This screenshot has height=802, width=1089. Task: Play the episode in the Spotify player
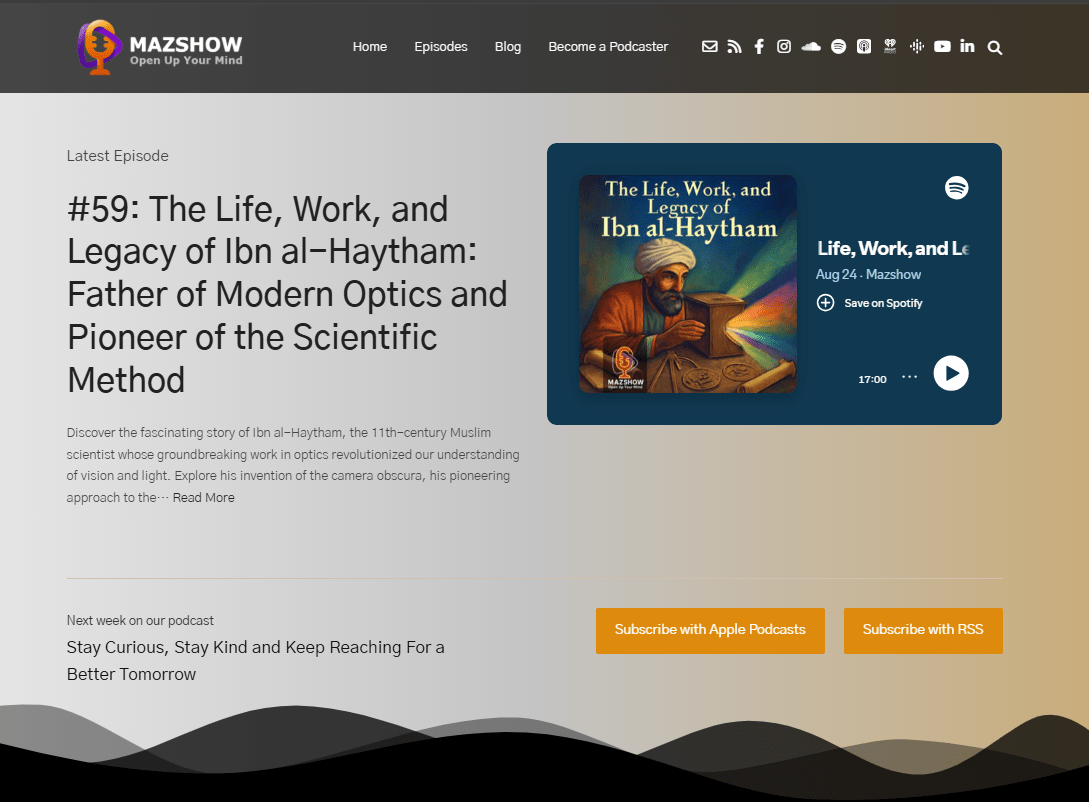click(x=951, y=374)
